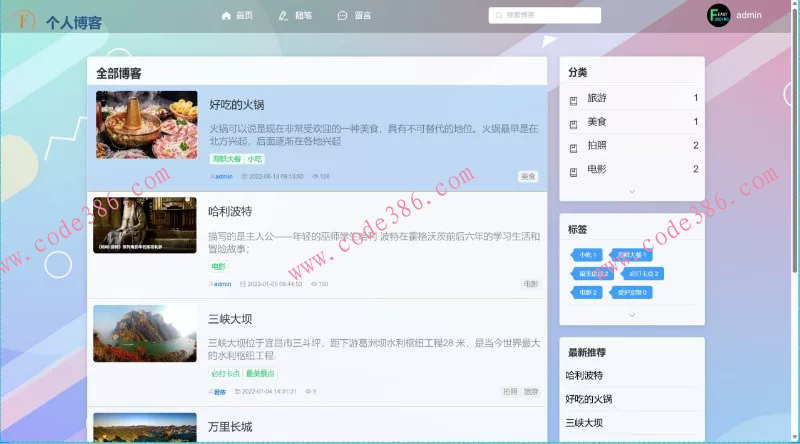Click the publish date of 哈利波特 post
Viewport: 800px width, 444px height.
pos(271,284)
